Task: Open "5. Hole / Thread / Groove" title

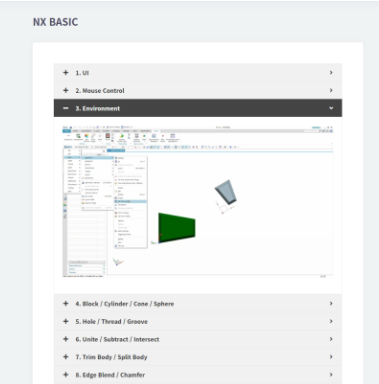Action: click(112, 322)
